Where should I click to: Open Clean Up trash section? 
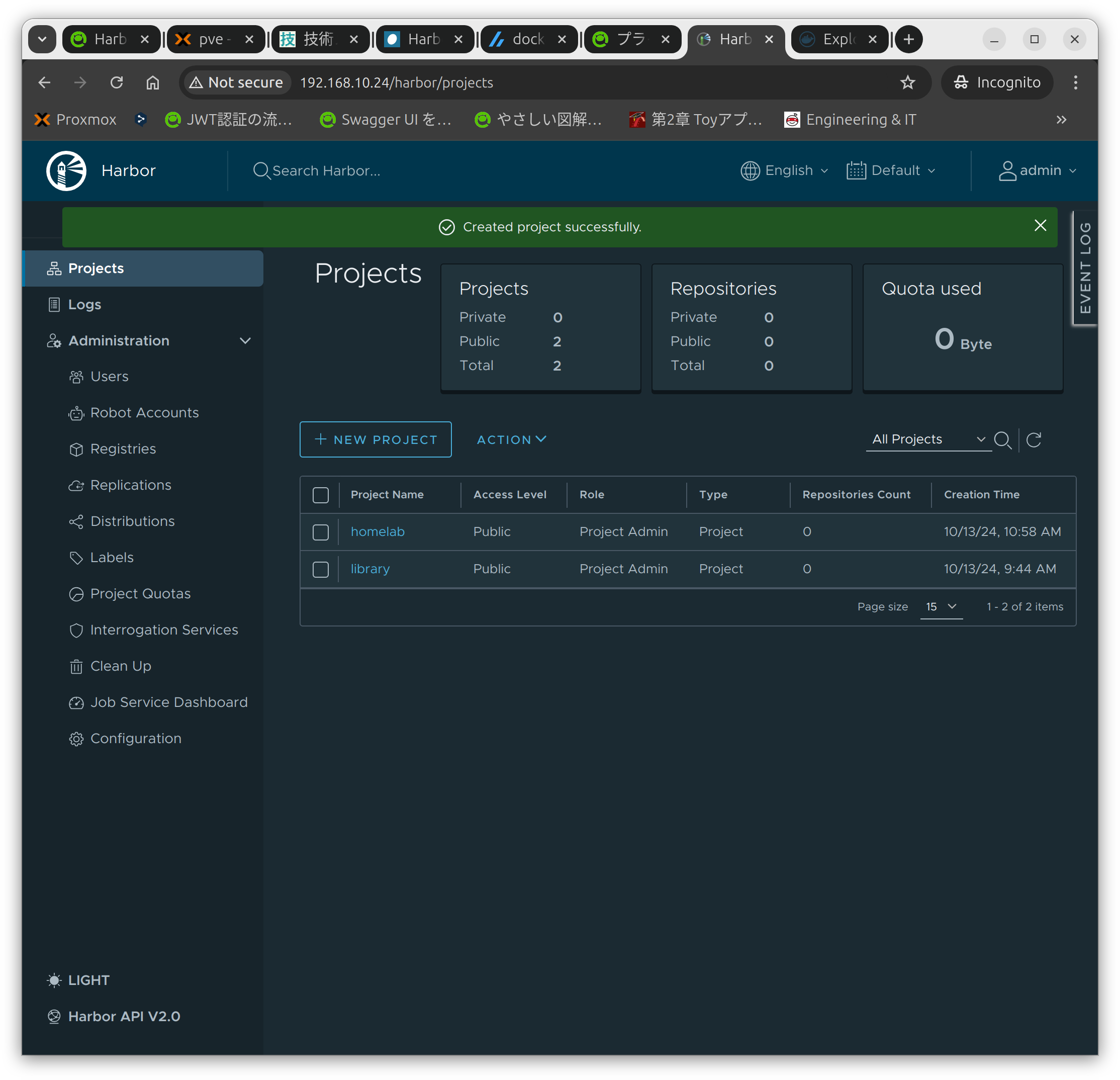tap(121, 666)
